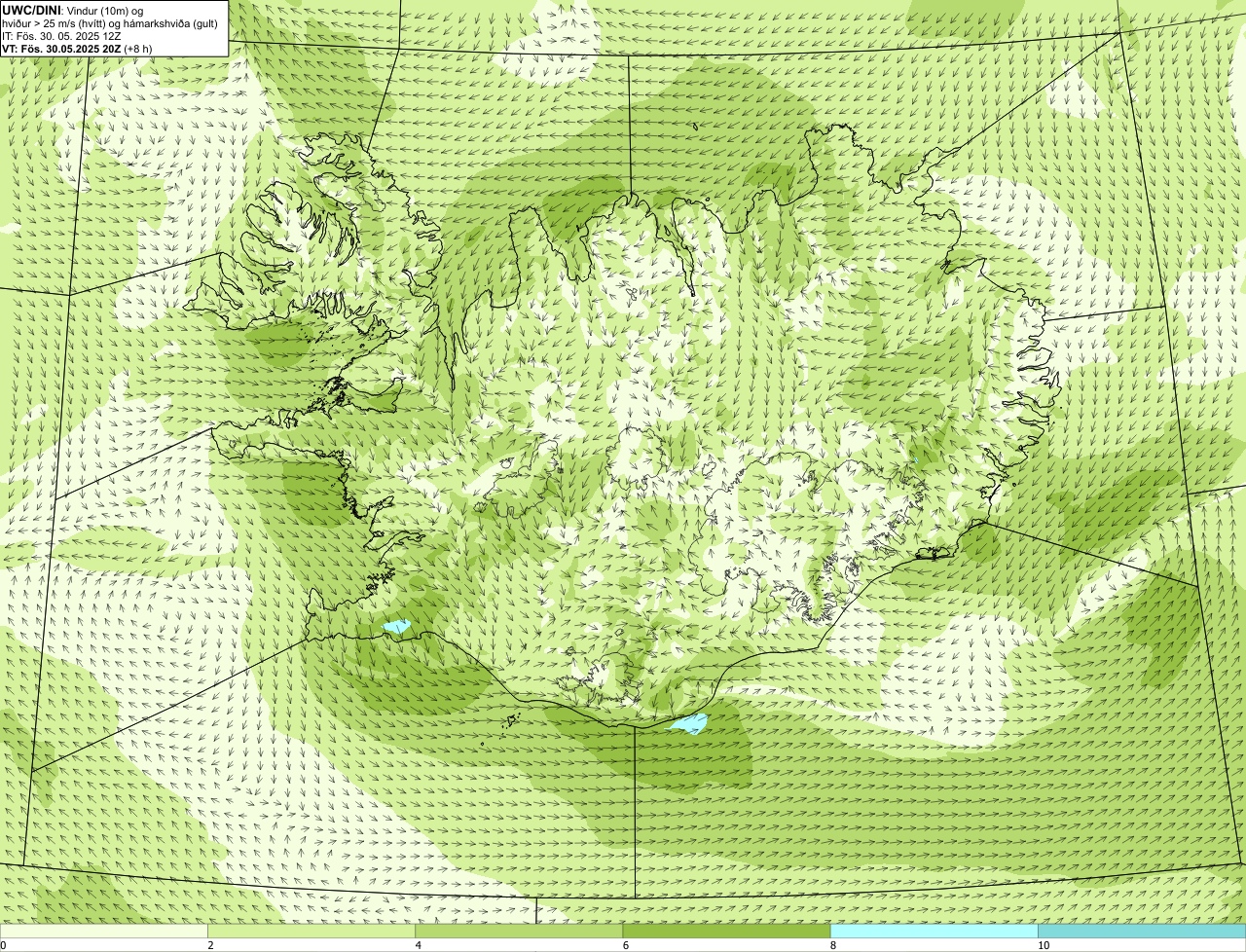Click the 6–8 m/s darker green legend segment
This screenshot has width=1246, height=952.
tap(726, 932)
